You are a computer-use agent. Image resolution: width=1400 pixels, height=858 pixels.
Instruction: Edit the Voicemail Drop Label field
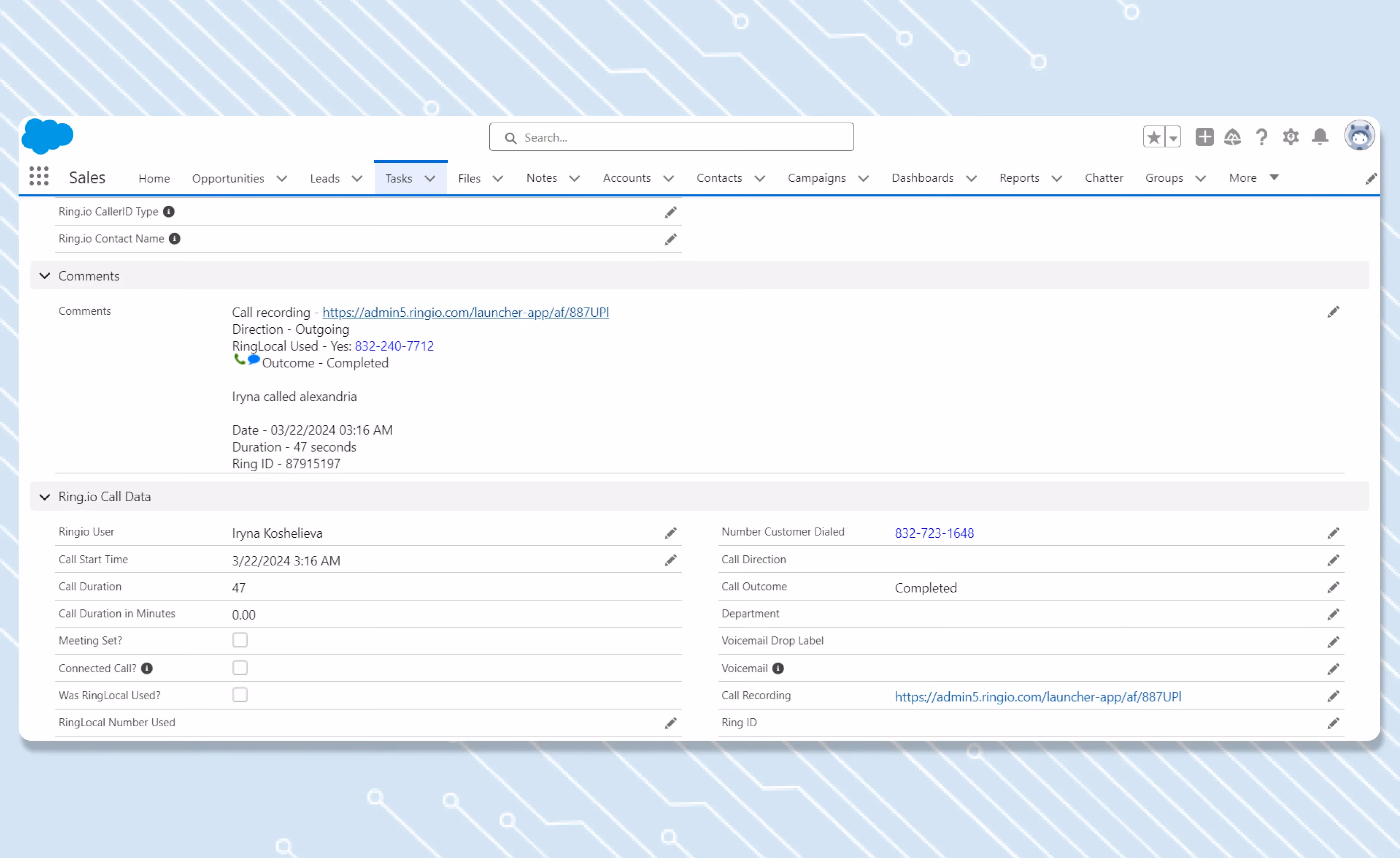(1333, 642)
